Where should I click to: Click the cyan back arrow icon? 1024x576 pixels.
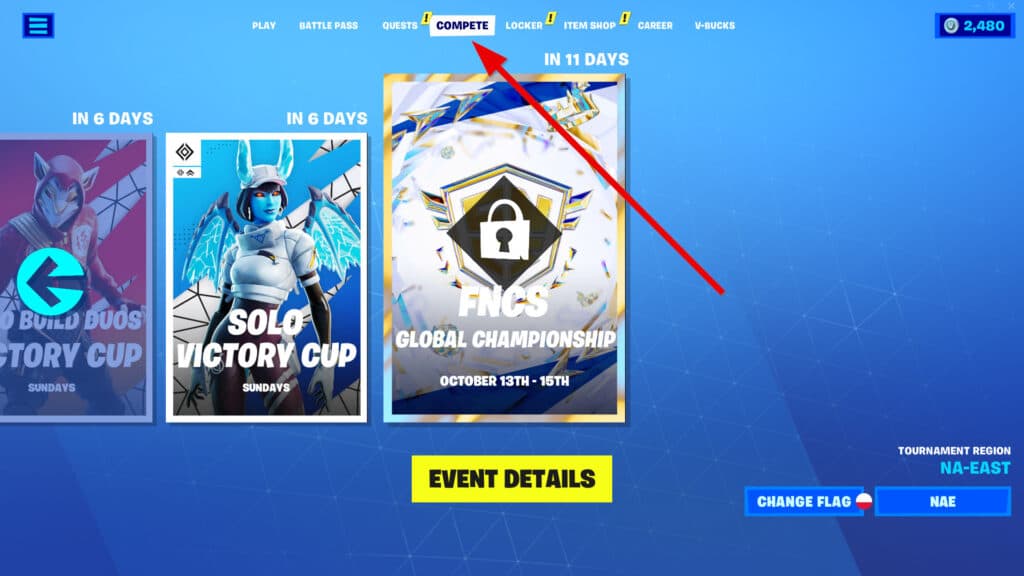click(50, 281)
